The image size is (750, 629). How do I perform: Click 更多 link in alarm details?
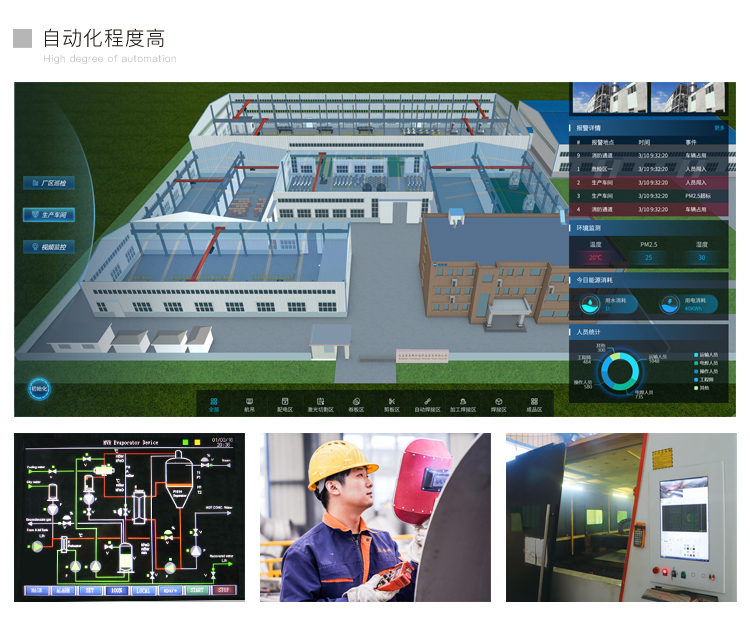point(719,128)
